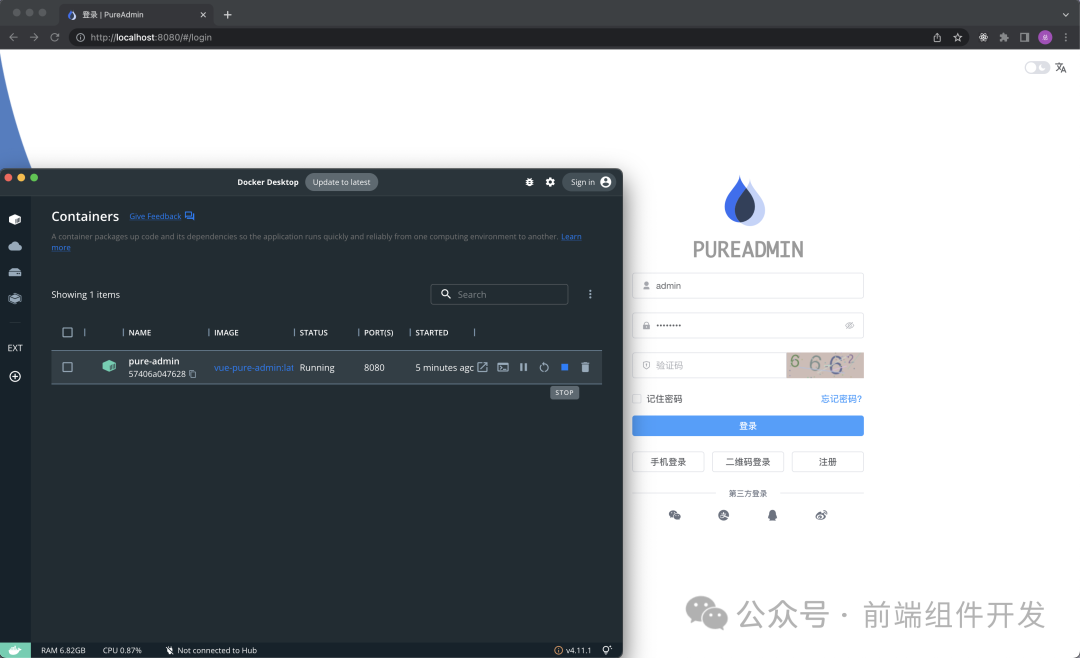The image size is (1080, 658).
Task: Toggle password visibility with the eye icon
Action: click(x=849, y=325)
